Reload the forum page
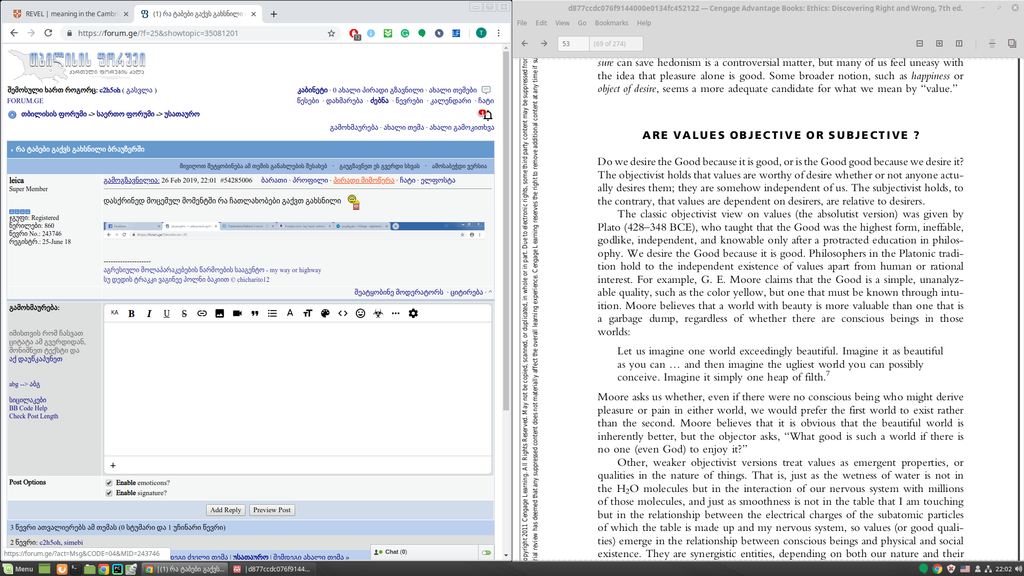Image resolution: width=1024 pixels, height=576 pixels. click(x=48, y=33)
